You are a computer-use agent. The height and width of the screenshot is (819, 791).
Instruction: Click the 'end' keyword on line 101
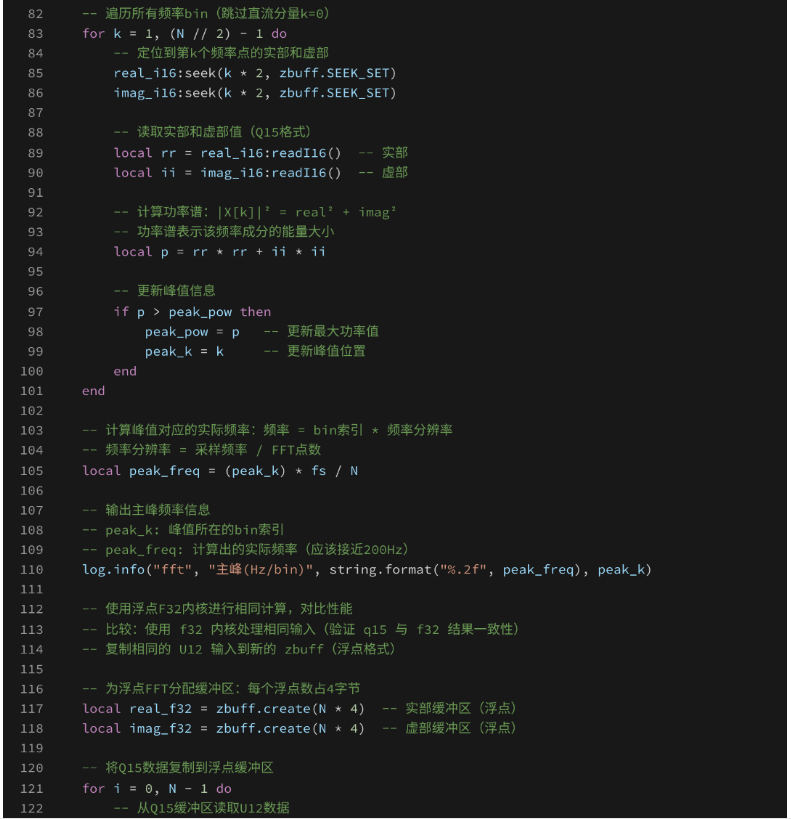click(x=94, y=391)
